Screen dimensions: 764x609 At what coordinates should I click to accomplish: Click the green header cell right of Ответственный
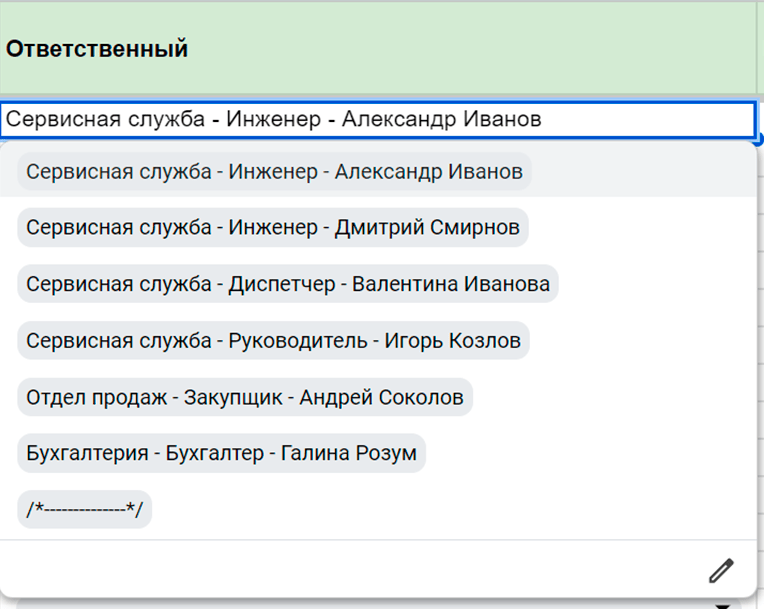pyautogui.click(x=759, y=49)
